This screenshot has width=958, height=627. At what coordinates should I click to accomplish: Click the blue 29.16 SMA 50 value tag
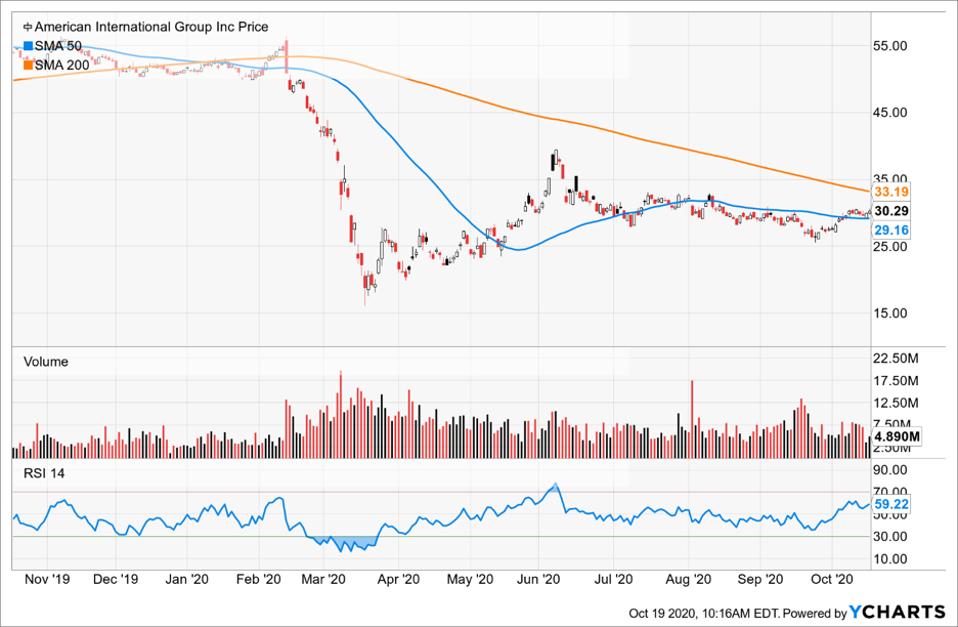tap(890, 230)
